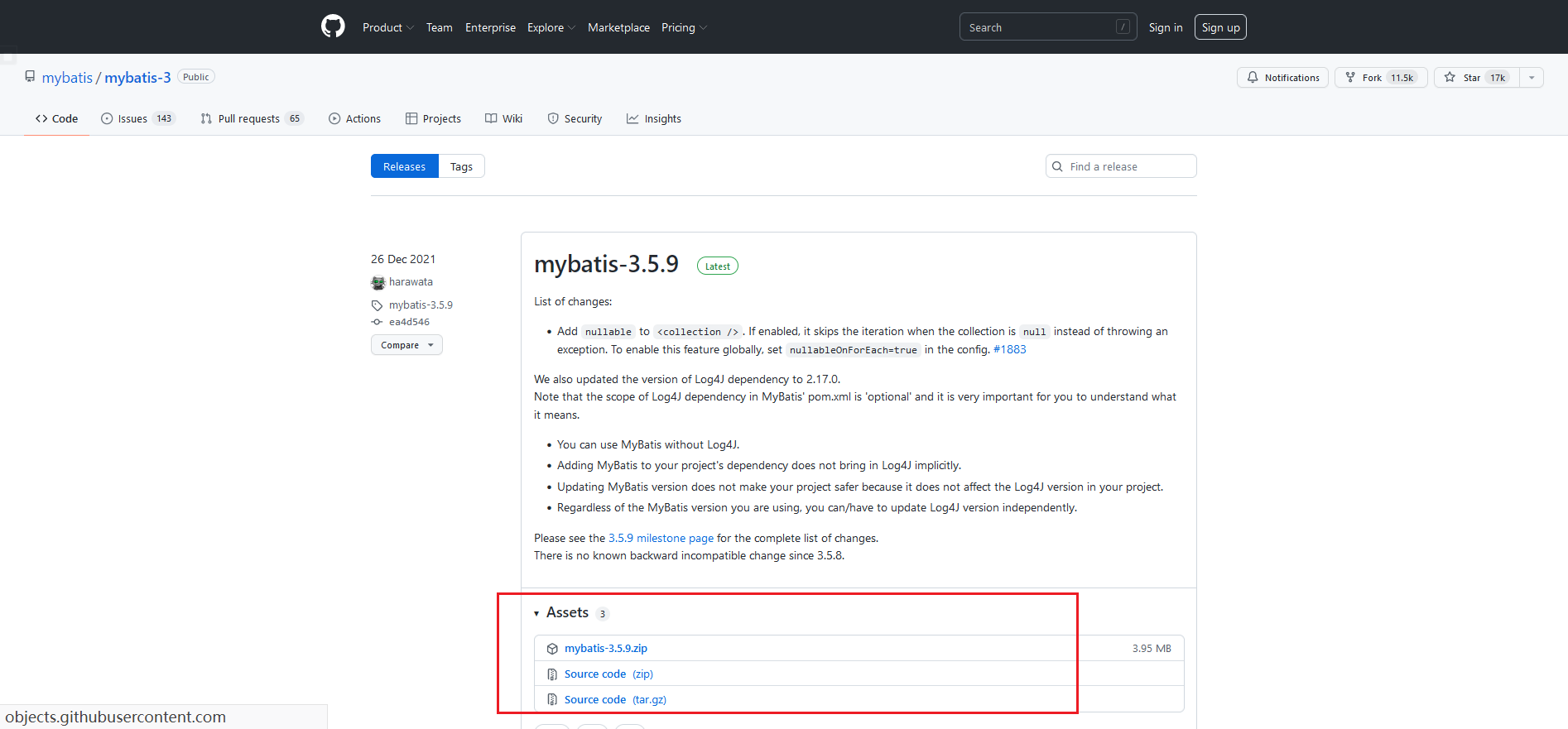Open issue #1883 link

(x=1009, y=349)
